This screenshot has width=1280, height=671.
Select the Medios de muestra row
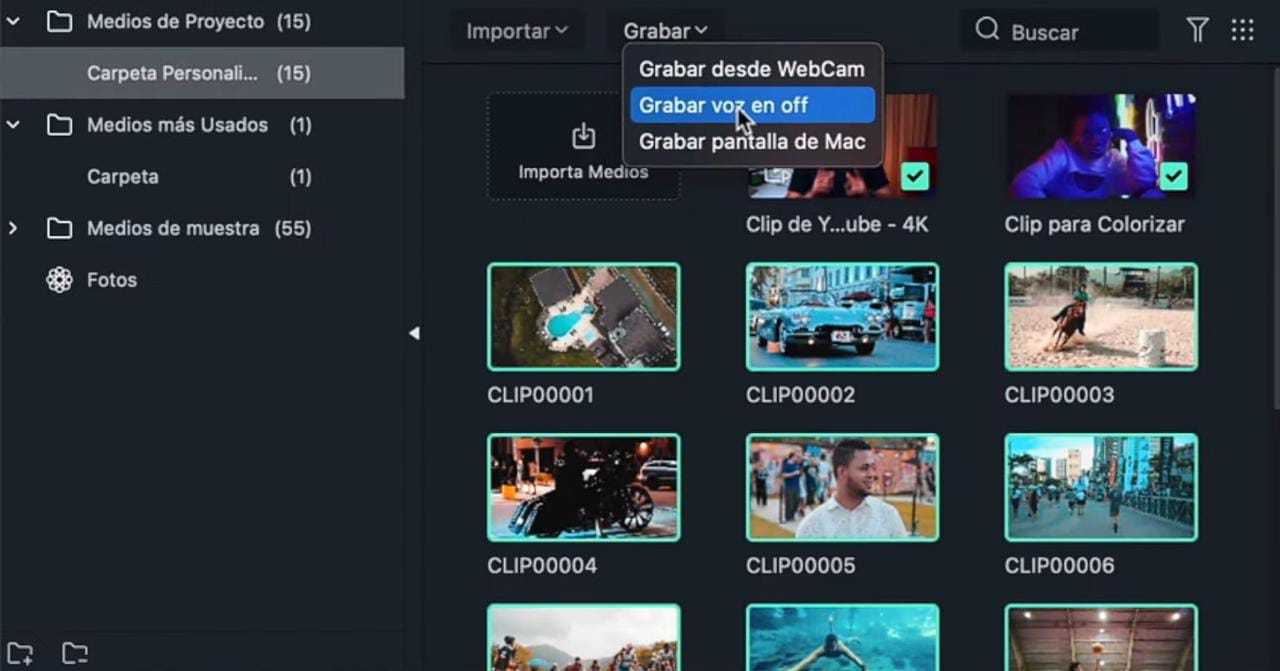pyautogui.click(x=202, y=228)
